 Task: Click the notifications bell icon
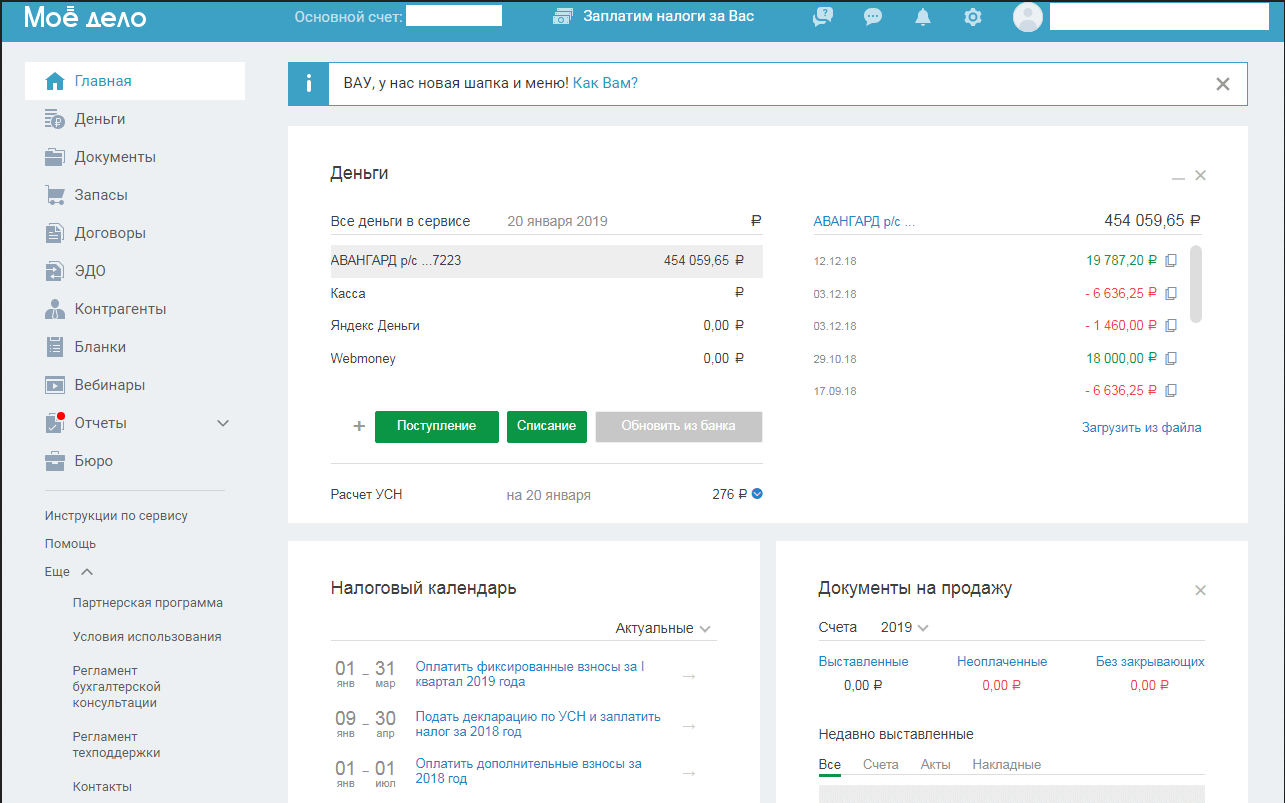(923, 17)
